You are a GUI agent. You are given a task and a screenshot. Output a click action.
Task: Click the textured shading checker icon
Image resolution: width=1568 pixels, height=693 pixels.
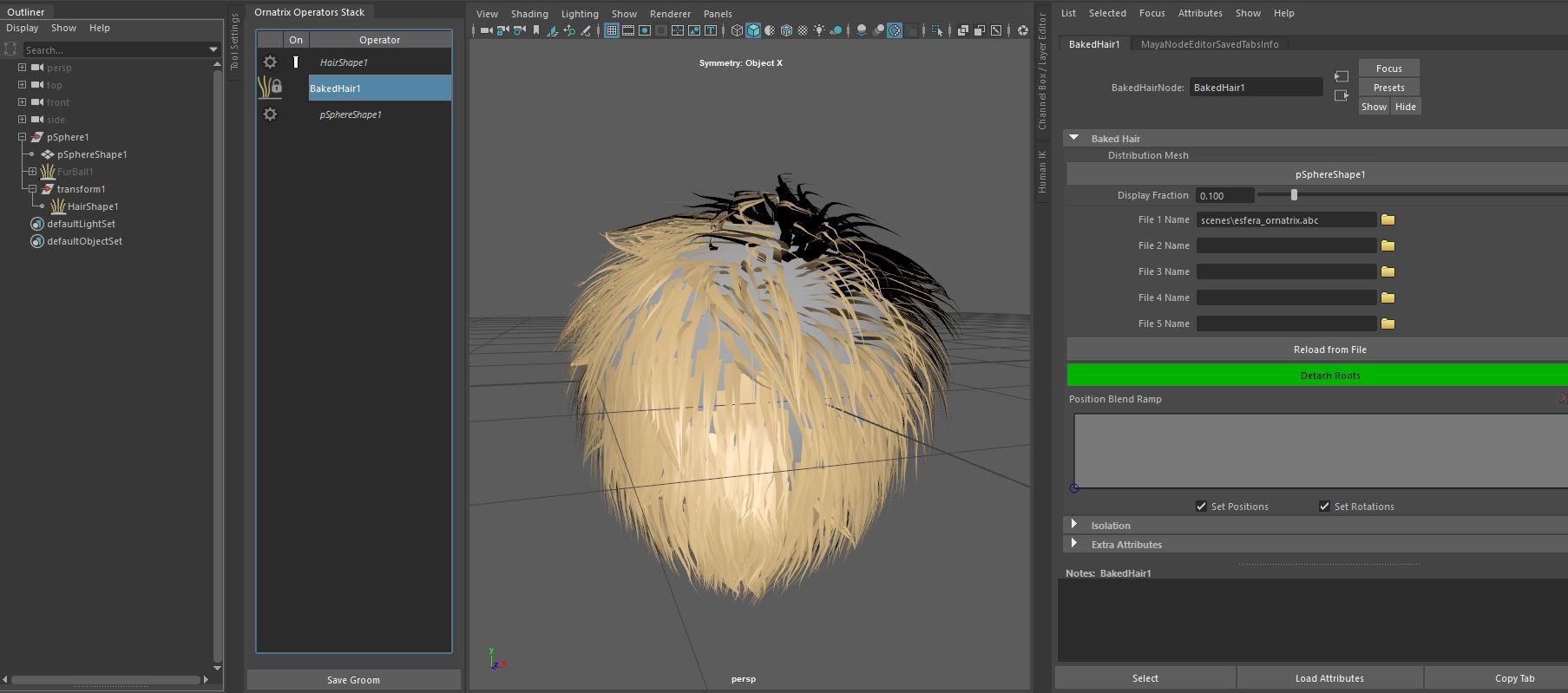coord(803,30)
